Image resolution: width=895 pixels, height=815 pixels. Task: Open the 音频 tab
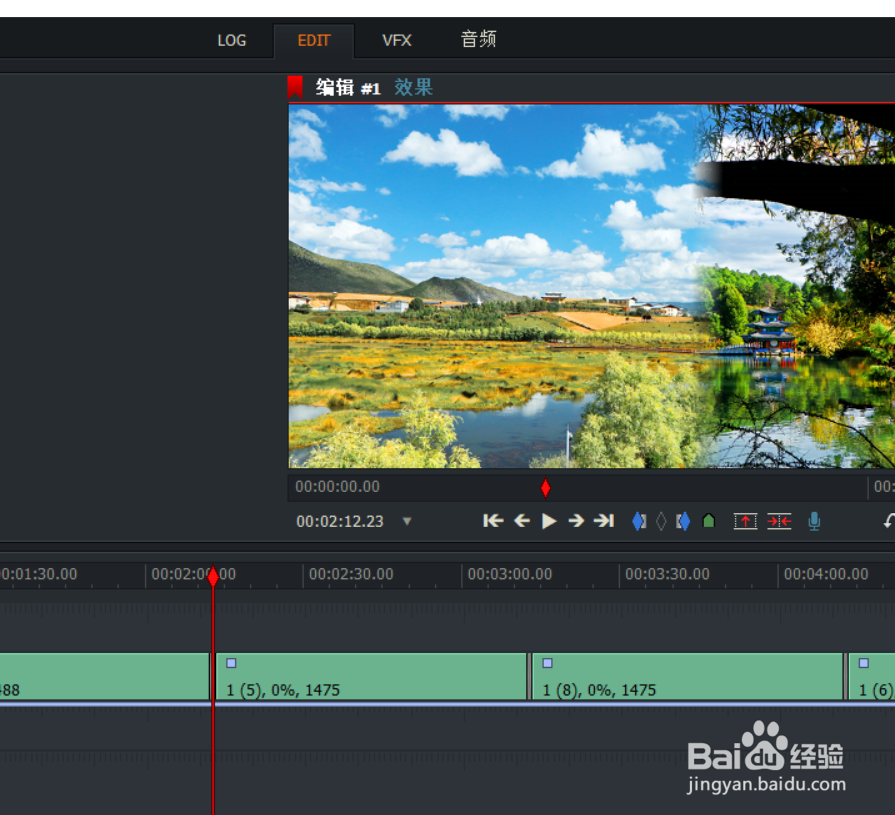(478, 40)
